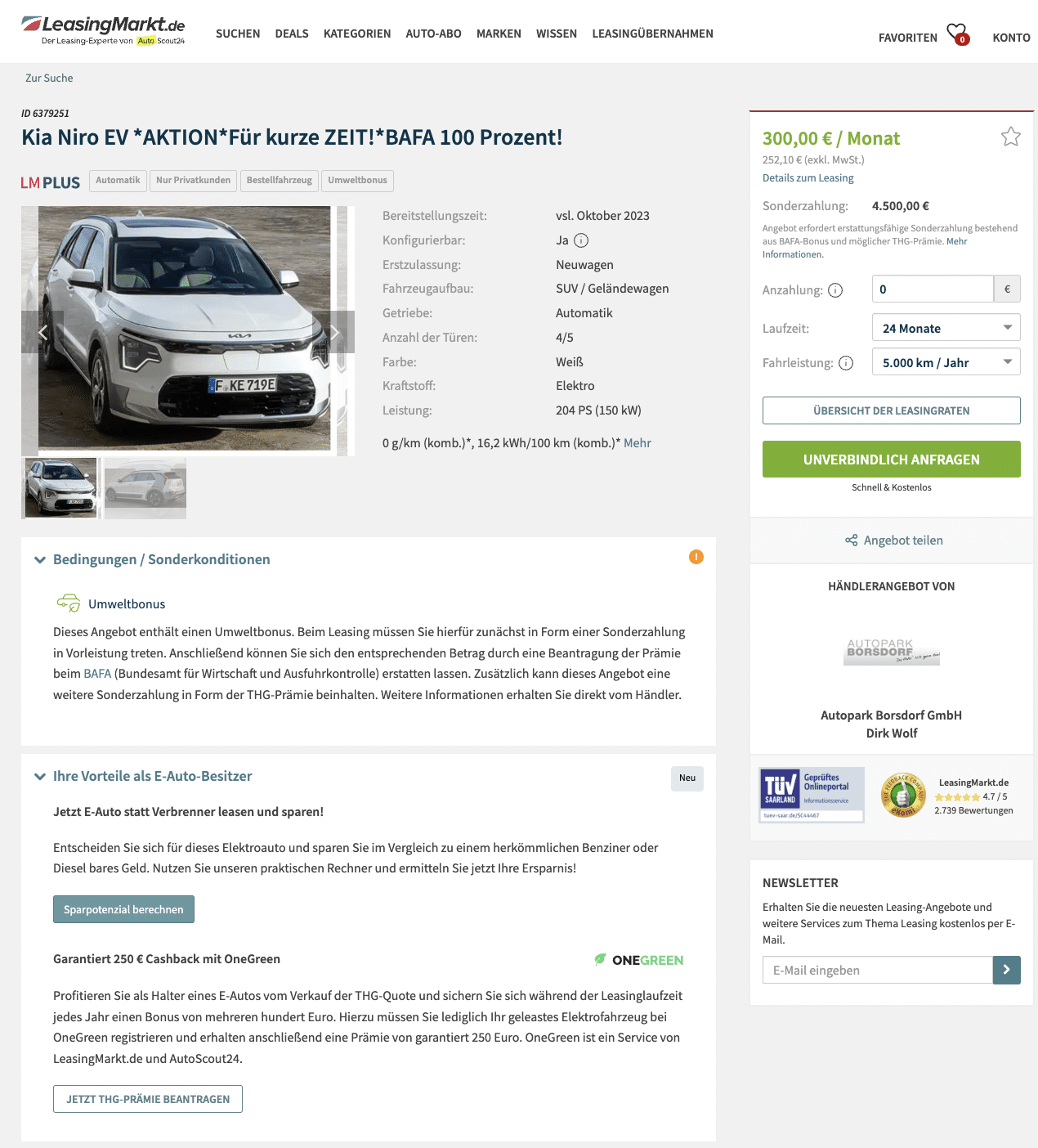1038x1148 pixels.
Task: Open the DEALS menu item
Action: click(292, 34)
